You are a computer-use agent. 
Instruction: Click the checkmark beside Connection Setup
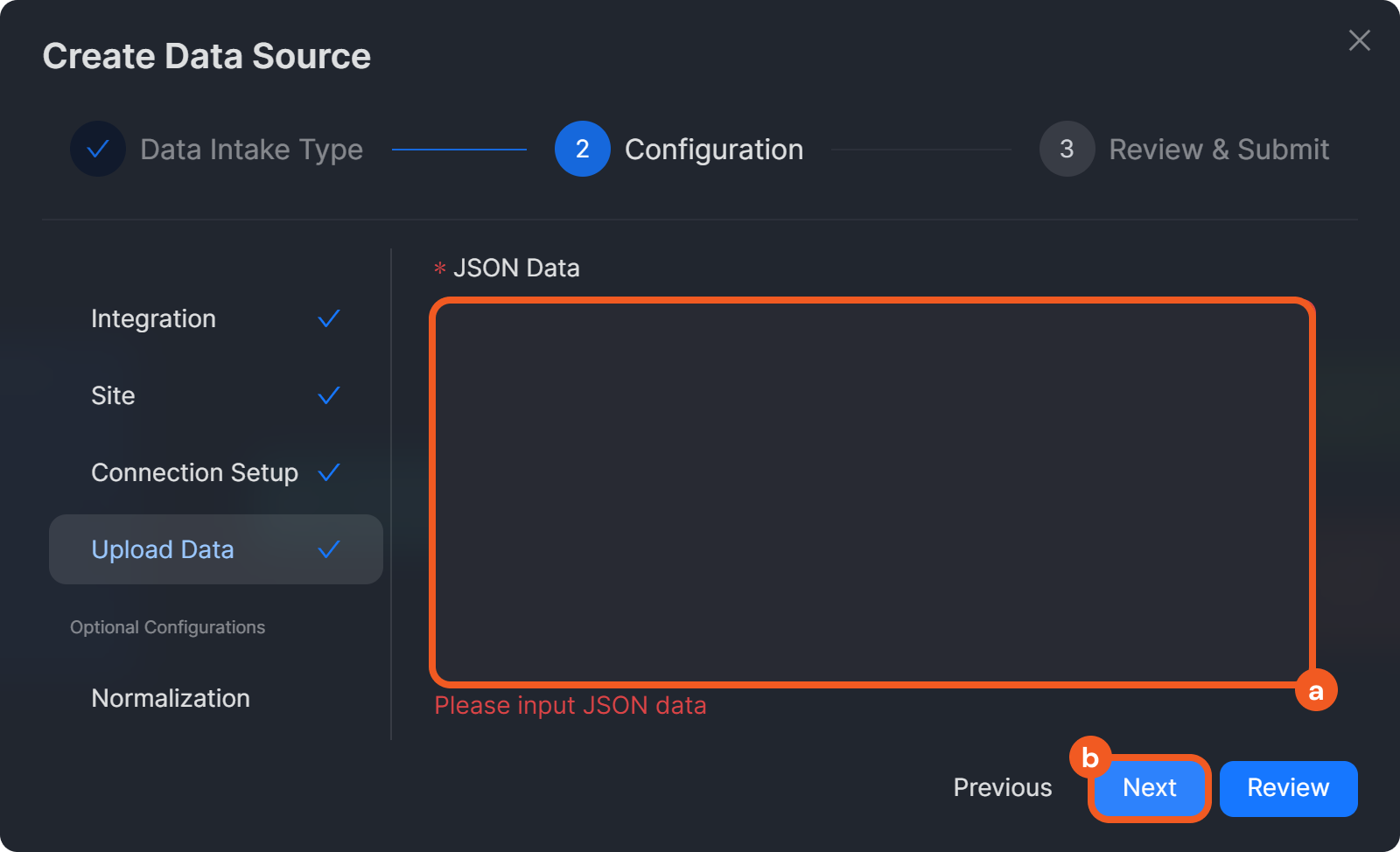point(329,472)
